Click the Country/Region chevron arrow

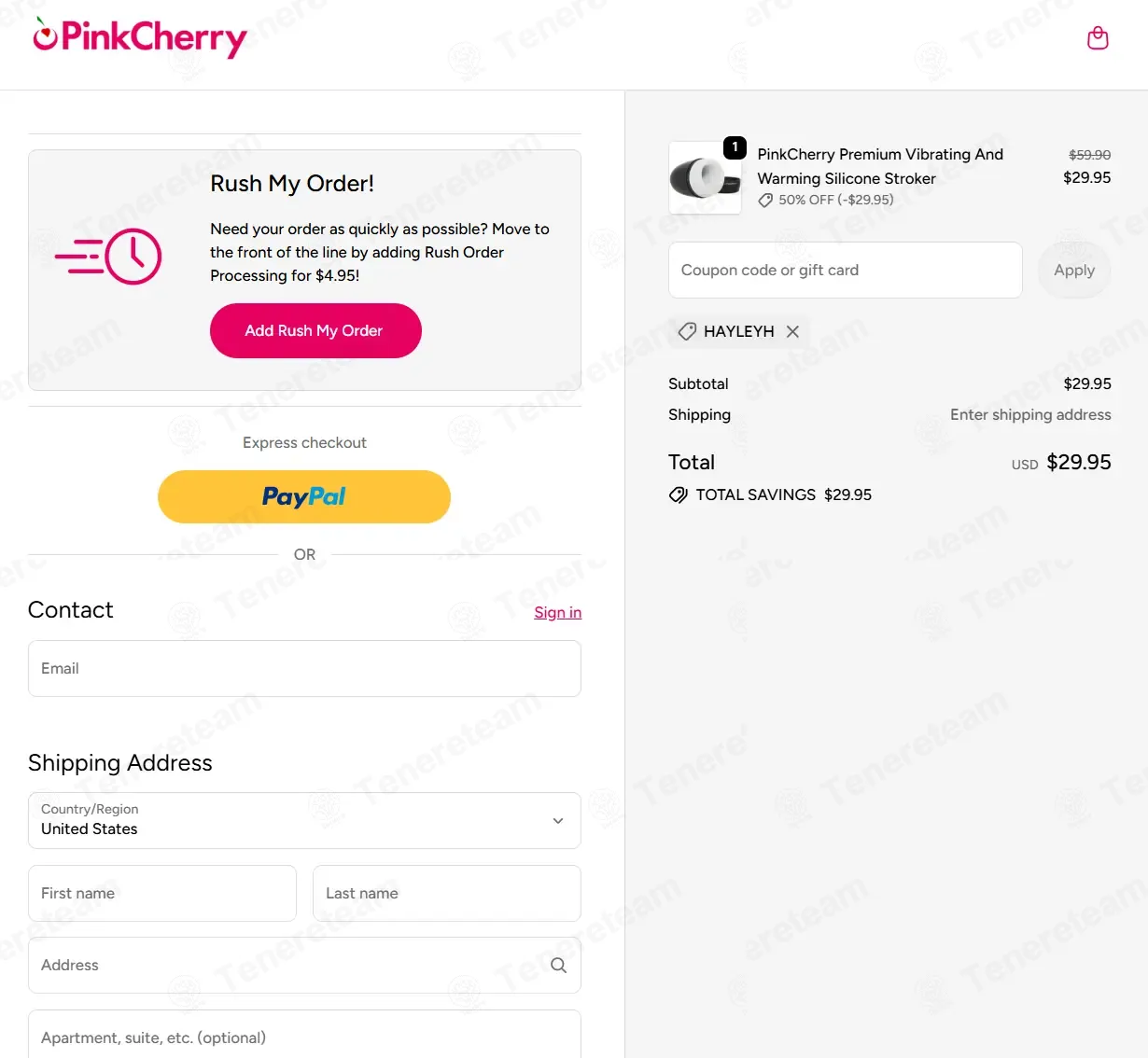click(x=558, y=821)
